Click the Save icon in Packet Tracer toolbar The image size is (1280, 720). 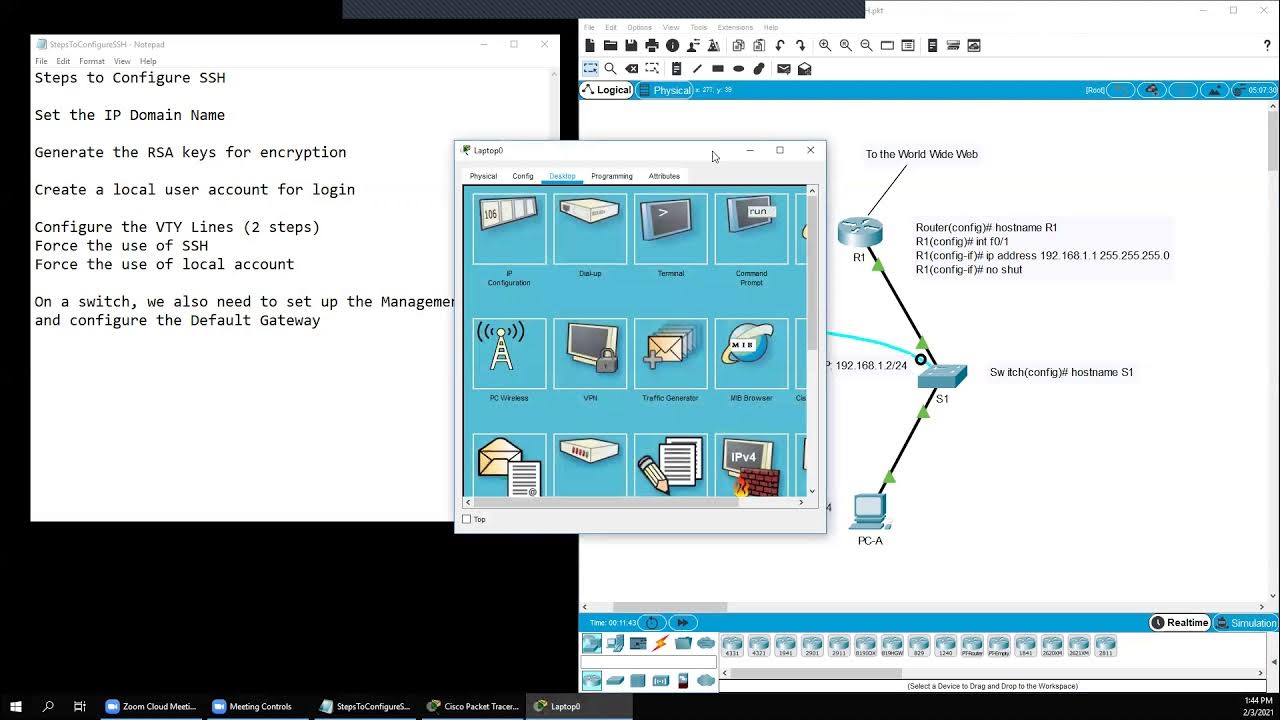coord(631,46)
